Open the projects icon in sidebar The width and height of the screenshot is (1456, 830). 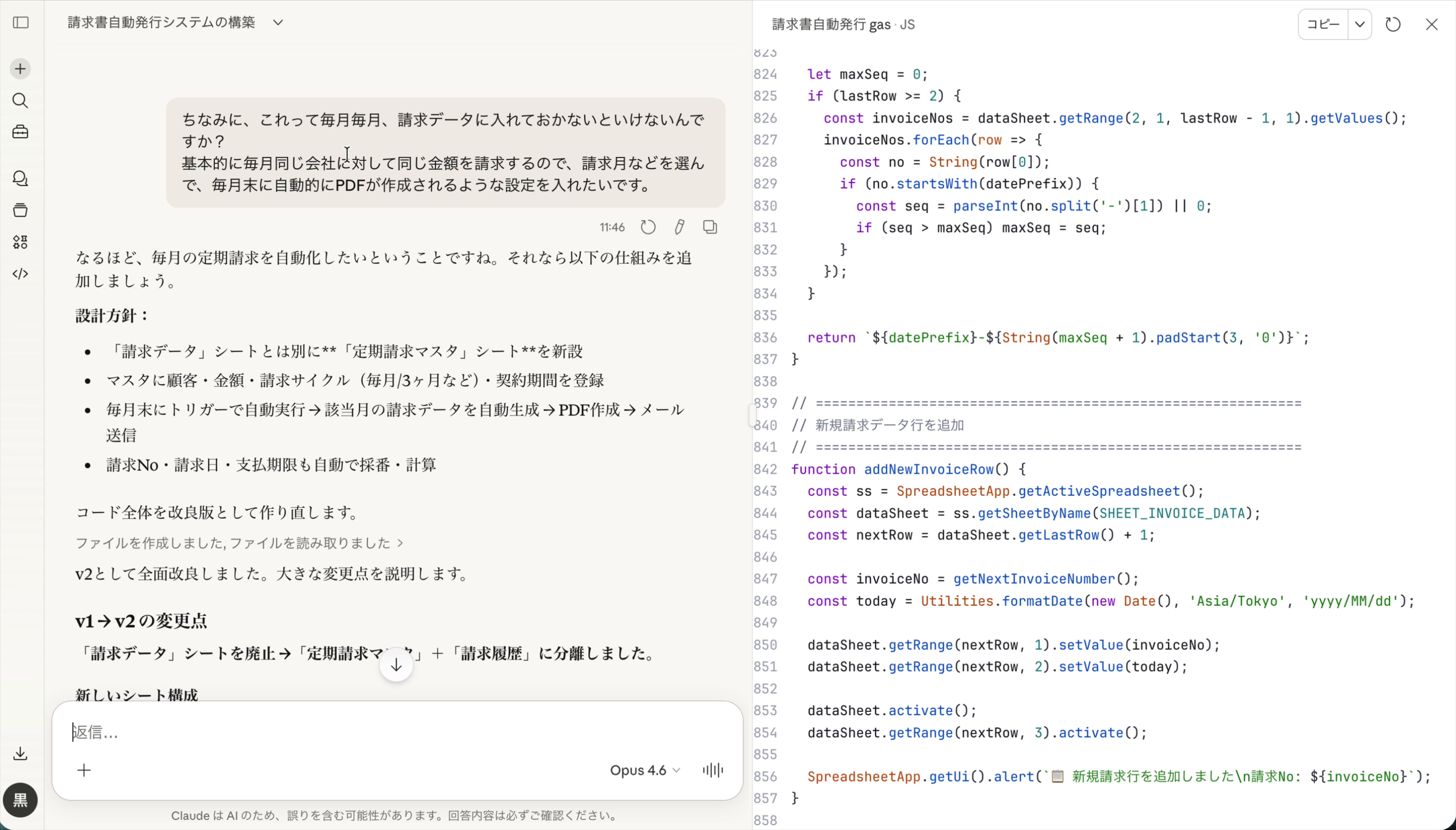(21, 210)
